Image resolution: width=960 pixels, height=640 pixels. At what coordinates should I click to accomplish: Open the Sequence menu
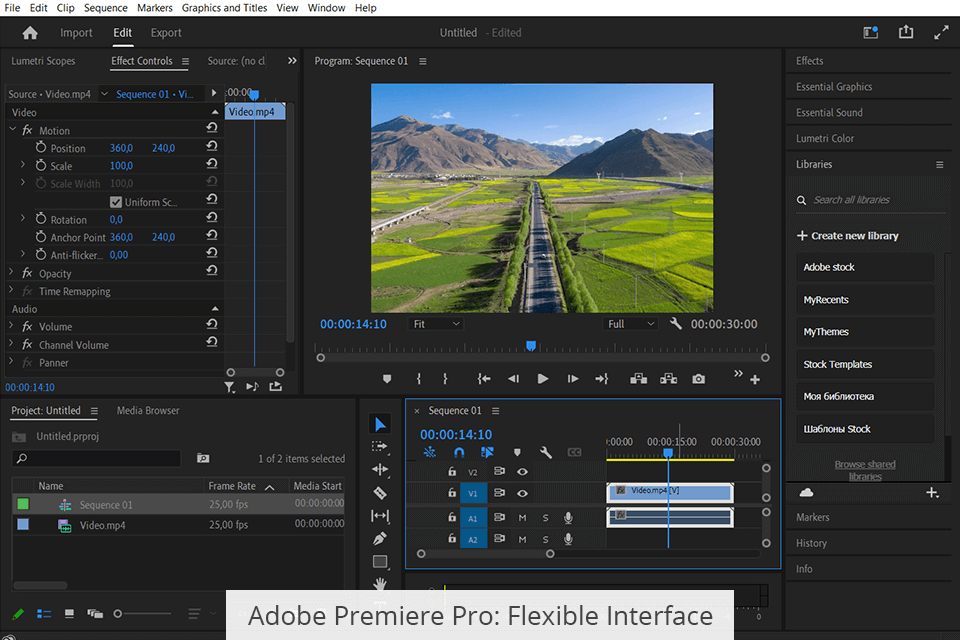(x=105, y=8)
